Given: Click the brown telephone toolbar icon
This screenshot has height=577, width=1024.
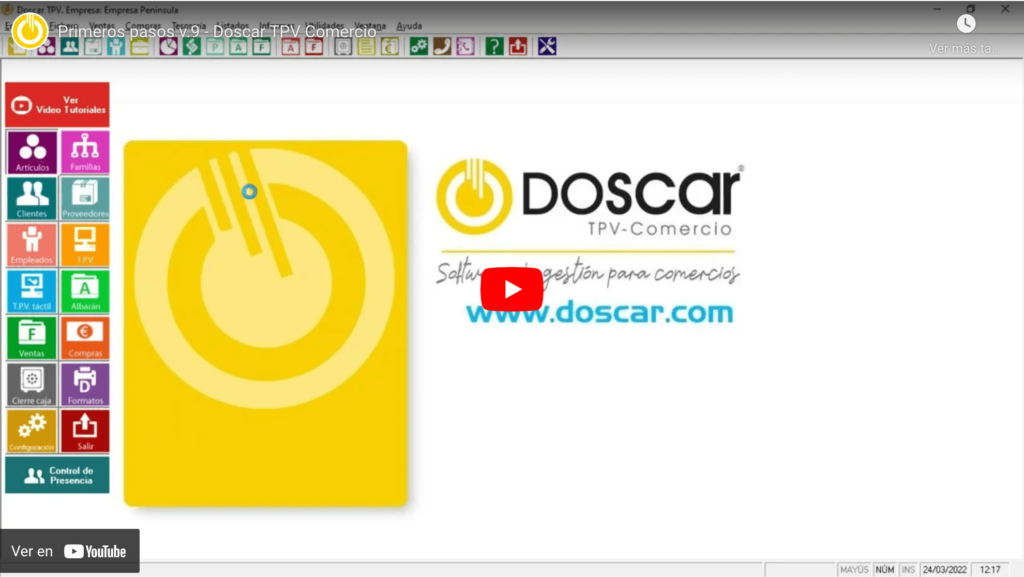Looking at the screenshot, I should (x=442, y=47).
